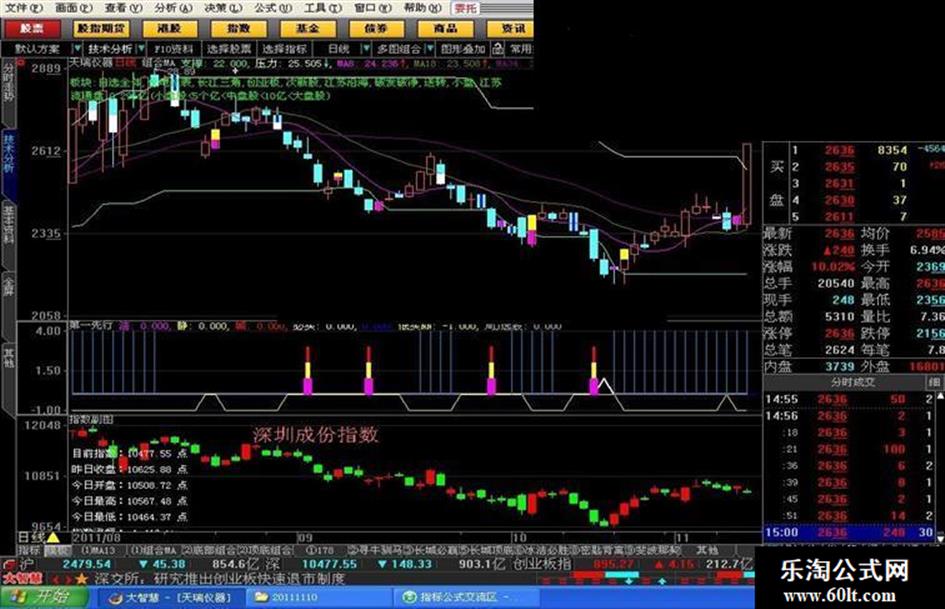Viewport: 945px width, 609px height.
Task: Click the 买盘 level 1 price 2636
Action: pyautogui.click(x=840, y=150)
